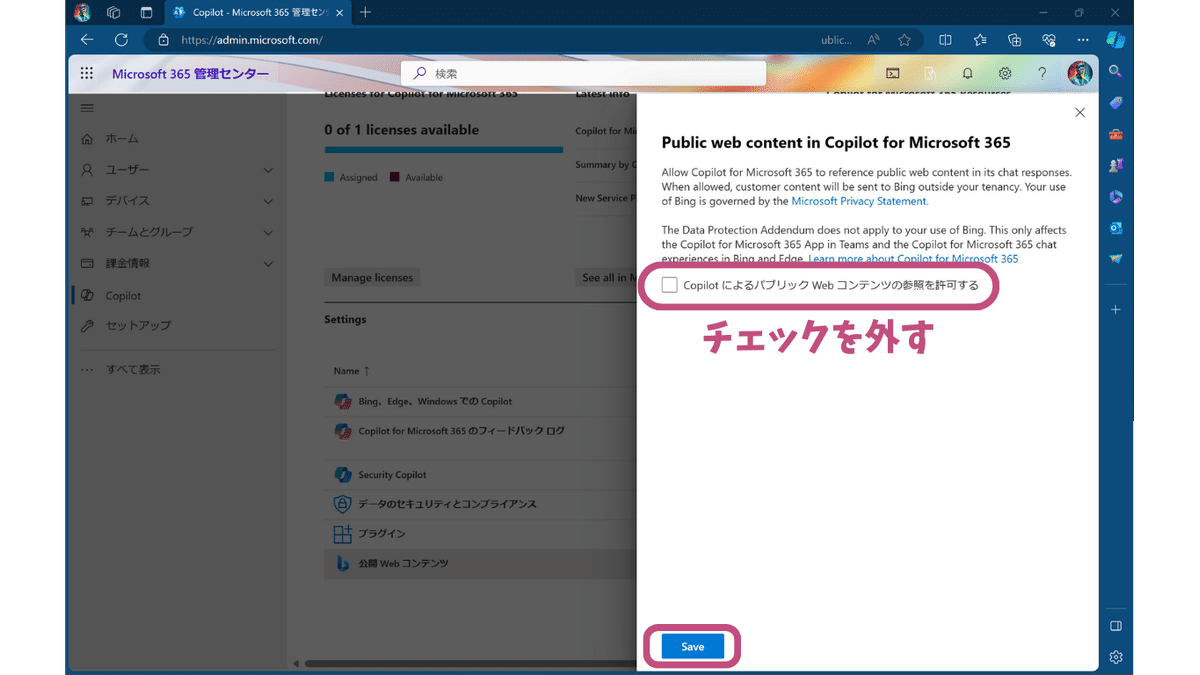The height and width of the screenshot is (675, 1200).
Task: Open Edge sidebar settings gear at bottom
Action: point(1116,657)
